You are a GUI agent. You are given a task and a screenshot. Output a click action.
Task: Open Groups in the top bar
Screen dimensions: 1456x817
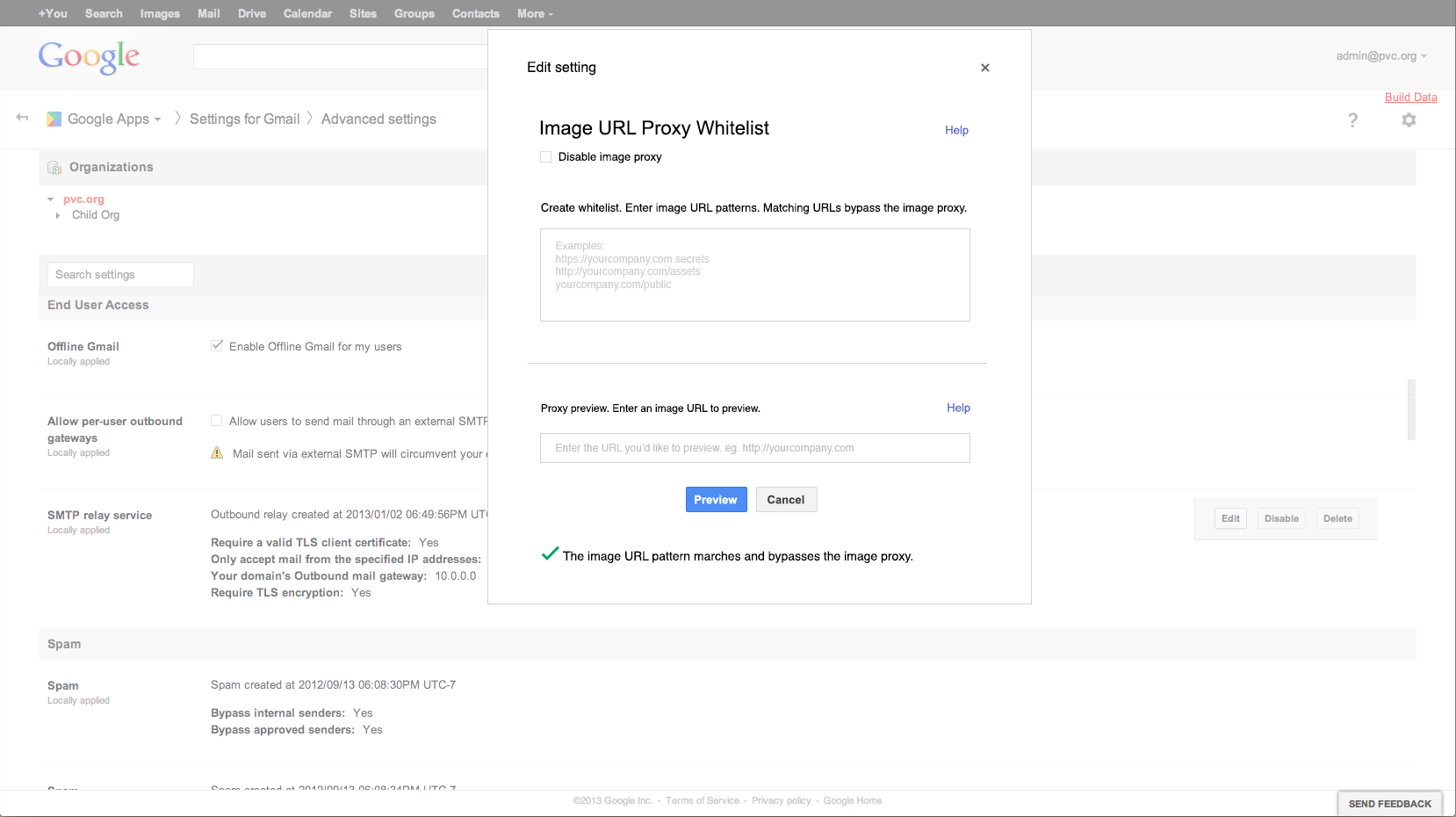414,13
